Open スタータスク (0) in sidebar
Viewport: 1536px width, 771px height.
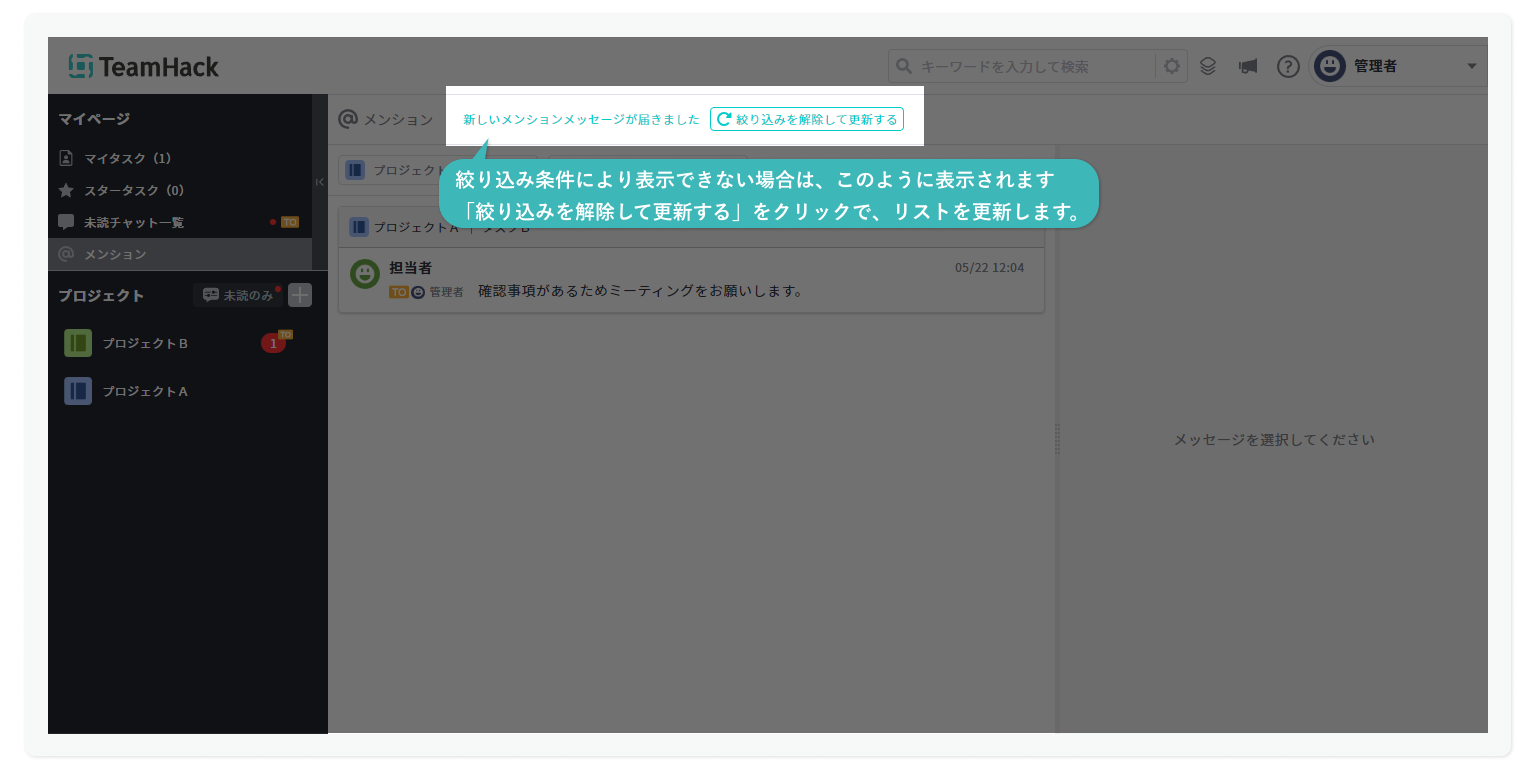133,190
